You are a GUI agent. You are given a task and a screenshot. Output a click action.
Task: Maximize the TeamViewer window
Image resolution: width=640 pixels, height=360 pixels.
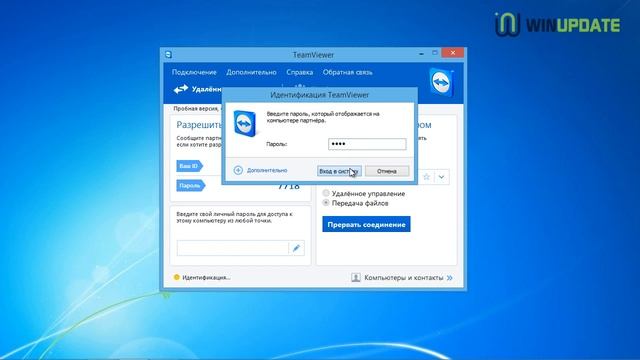click(x=435, y=53)
